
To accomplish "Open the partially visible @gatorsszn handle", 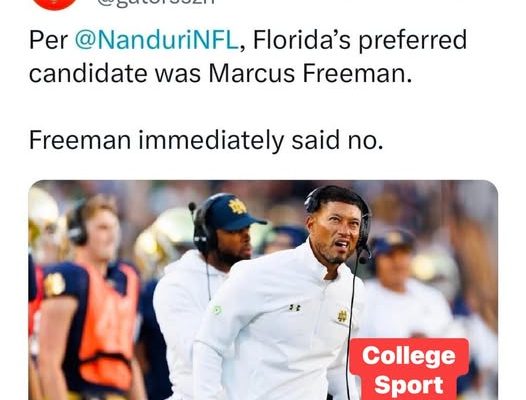I will tap(155, 3).
